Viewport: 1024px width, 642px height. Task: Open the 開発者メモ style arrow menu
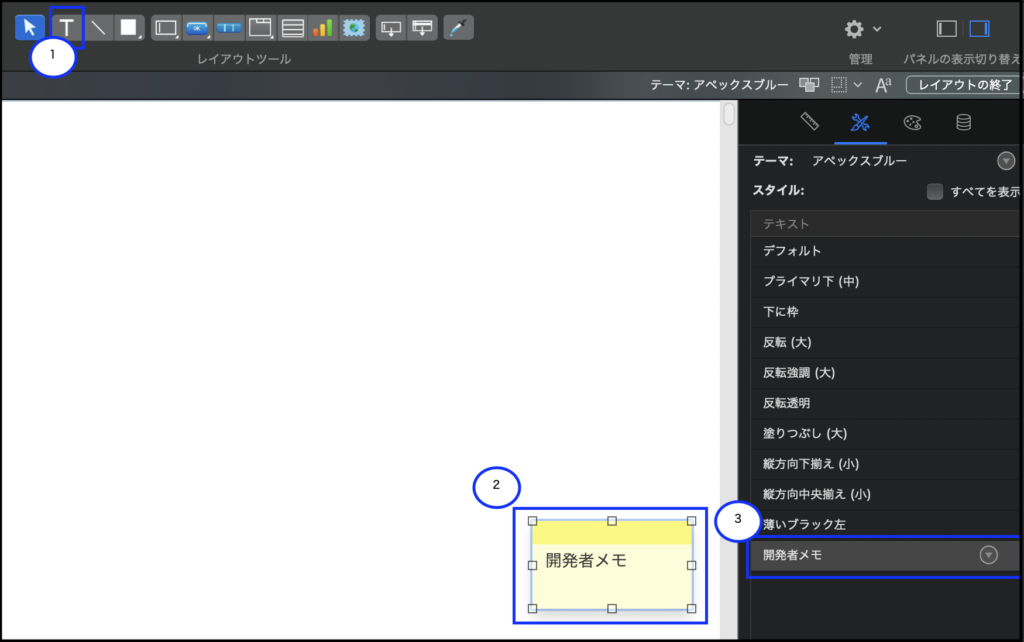pos(988,556)
